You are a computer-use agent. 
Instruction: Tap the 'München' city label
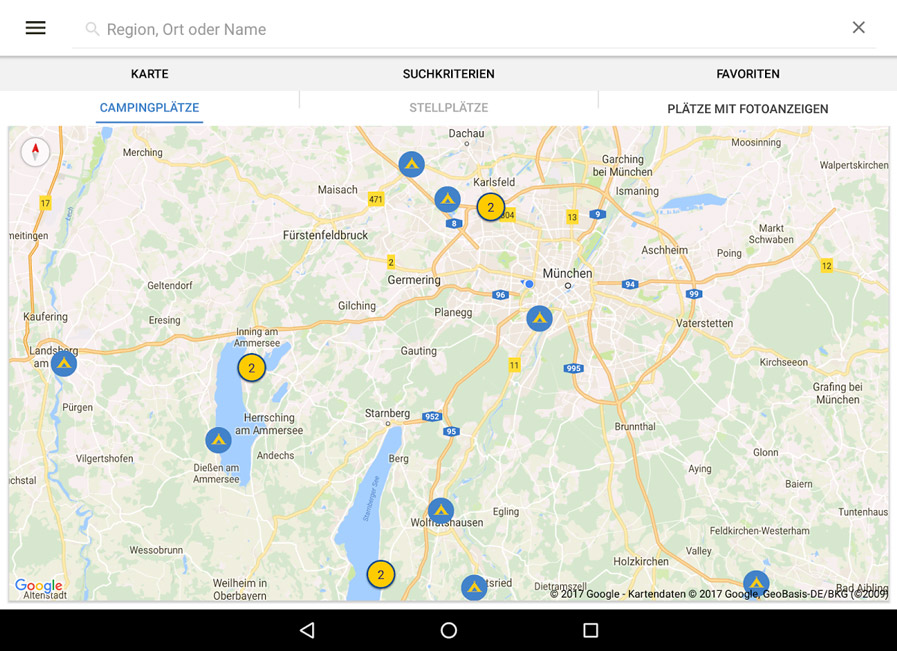point(567,273)
